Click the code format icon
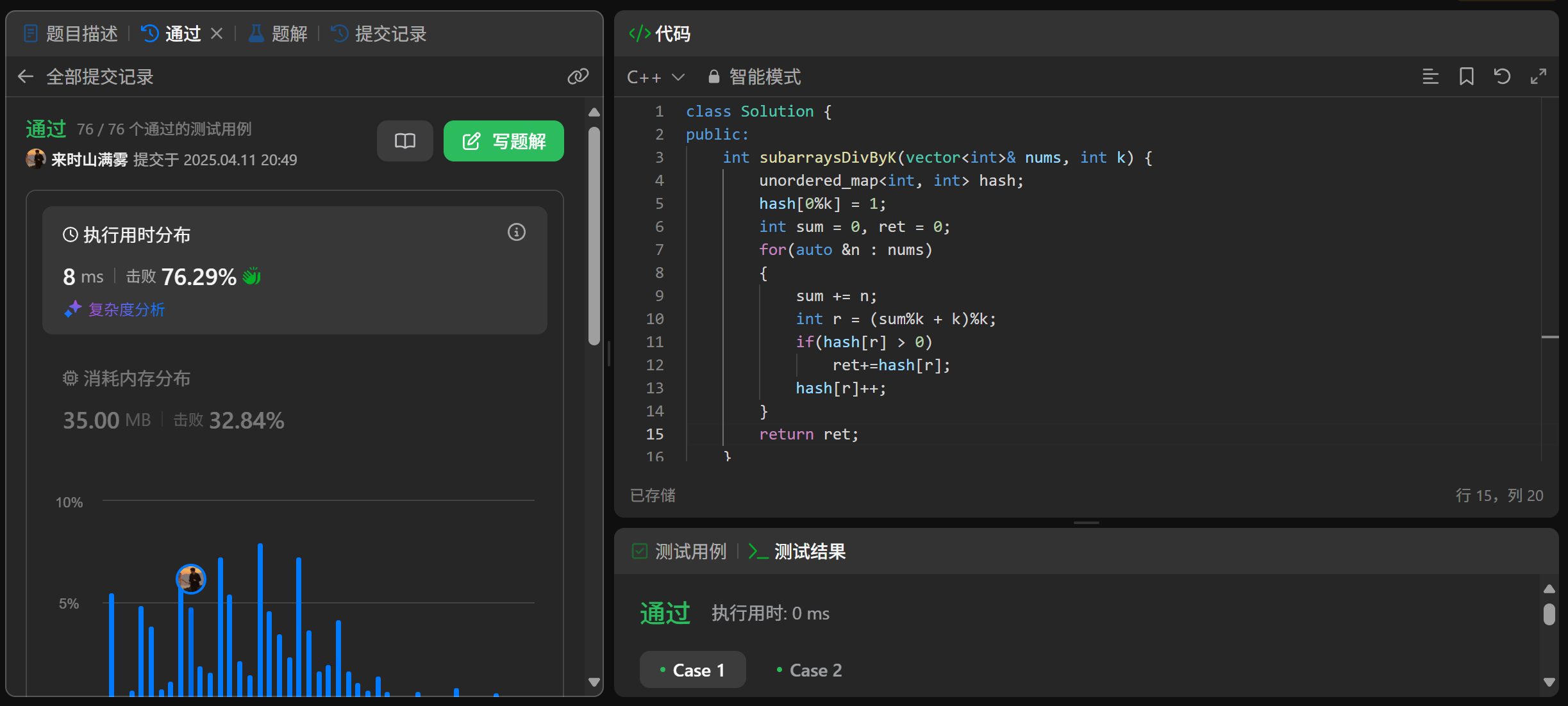1568x706 pixels. [1430, 77]
